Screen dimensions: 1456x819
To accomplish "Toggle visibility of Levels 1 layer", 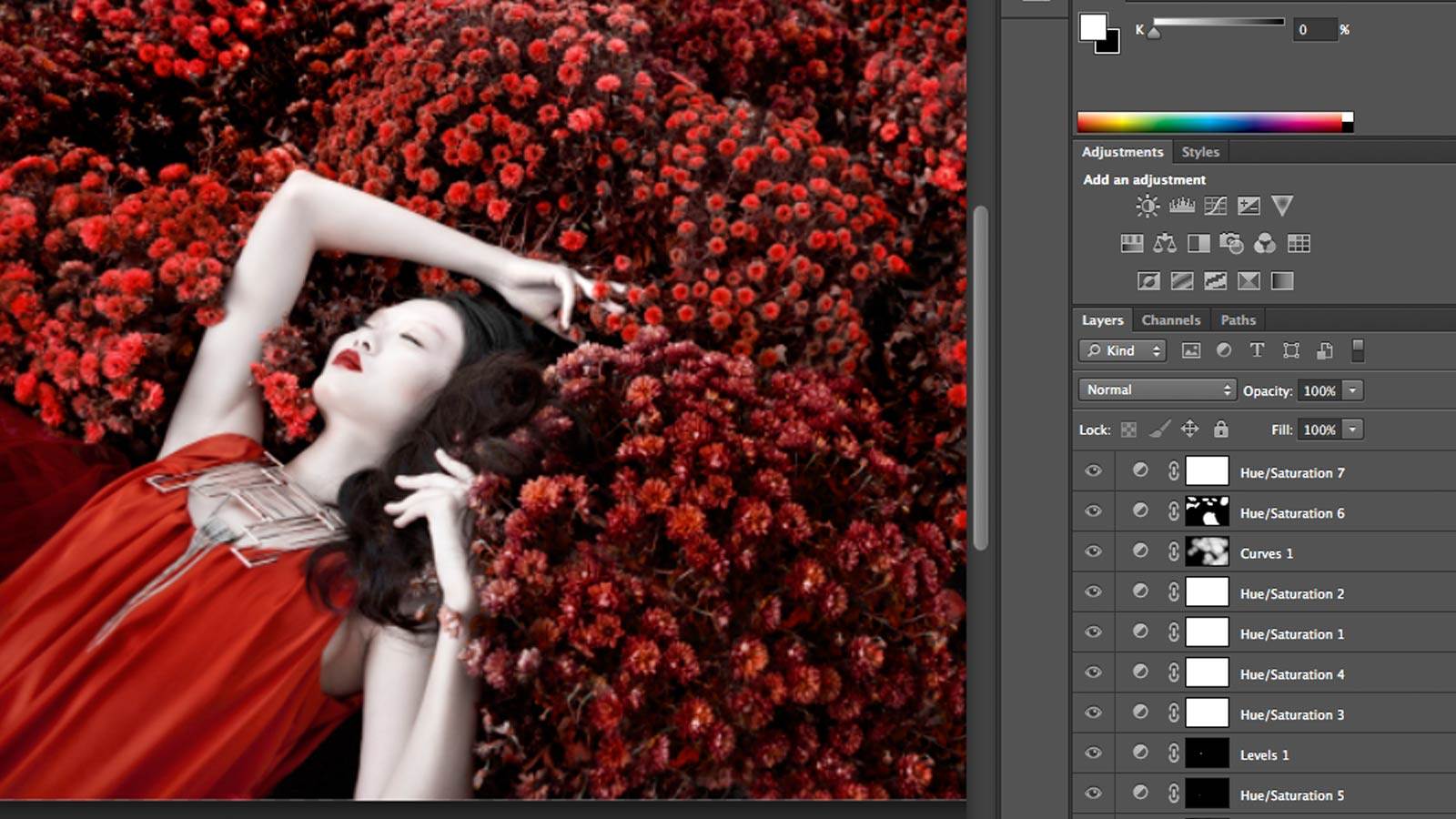I will click(1093, 753).
